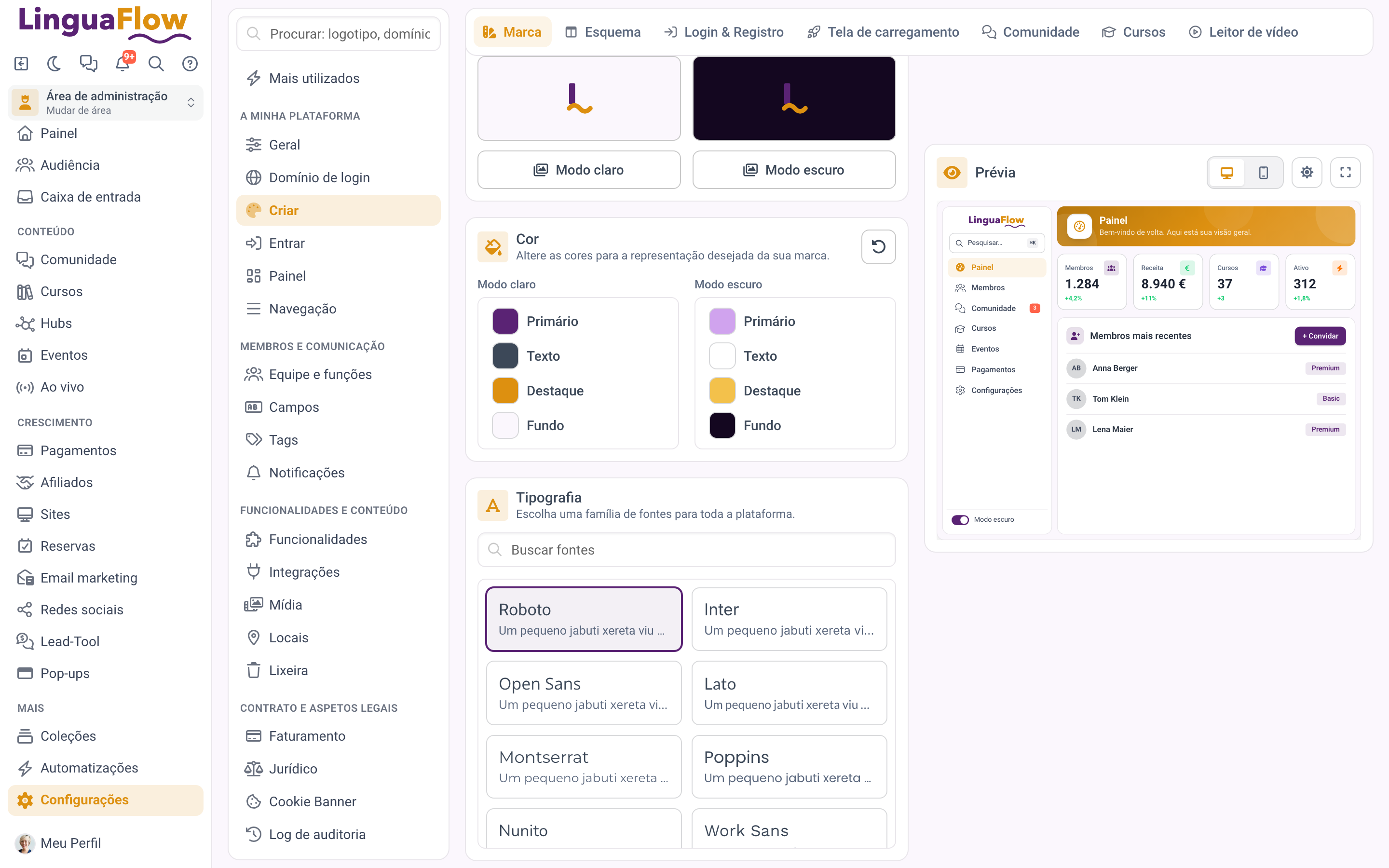
Task: Select the Roboto font card
Action: pos(584,619)
